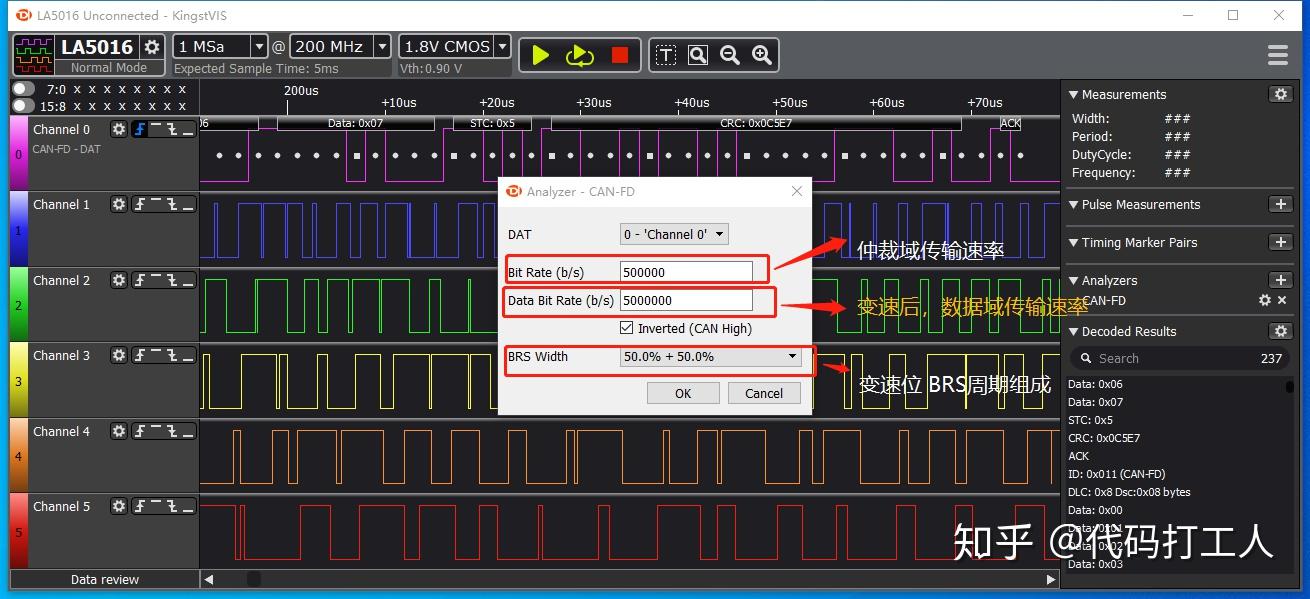Set falling-edge trigger on Channel 0
The height and width of the screenshot is (599, 1310).
[172, 129]
